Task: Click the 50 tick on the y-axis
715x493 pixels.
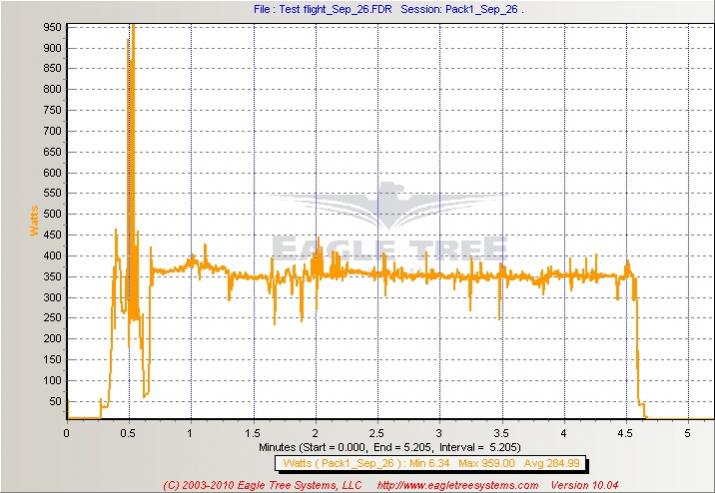Action: click(x=52, y=401)
